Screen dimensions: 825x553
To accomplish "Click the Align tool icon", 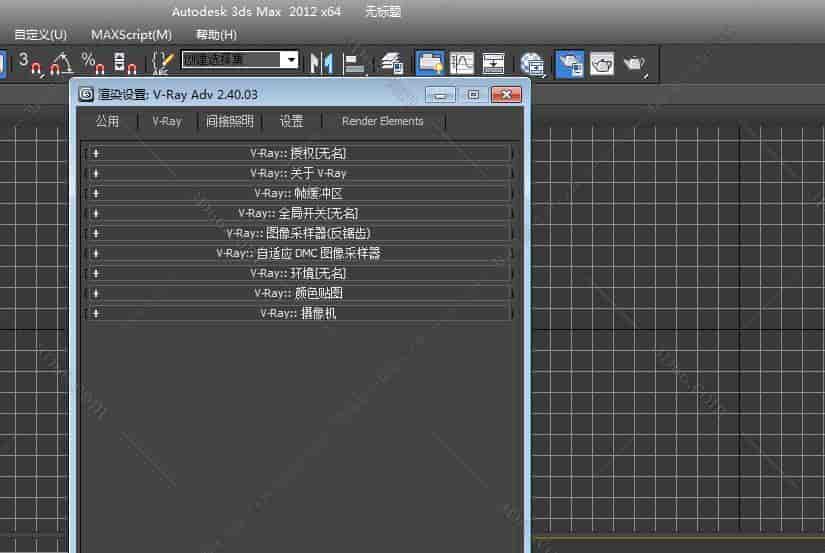I will point(354,63).
